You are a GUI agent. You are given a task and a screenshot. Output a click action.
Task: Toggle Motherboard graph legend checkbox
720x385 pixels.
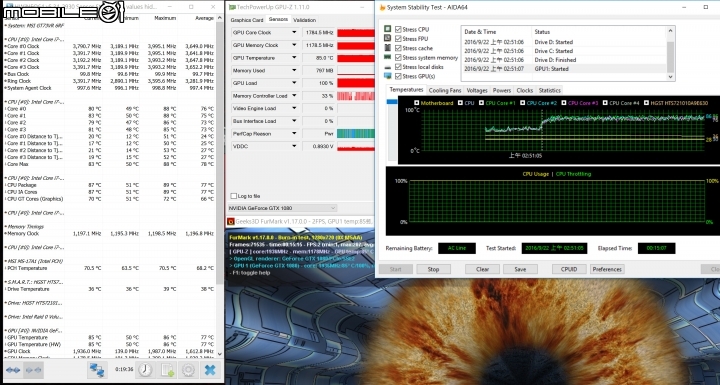coord(416,103)
